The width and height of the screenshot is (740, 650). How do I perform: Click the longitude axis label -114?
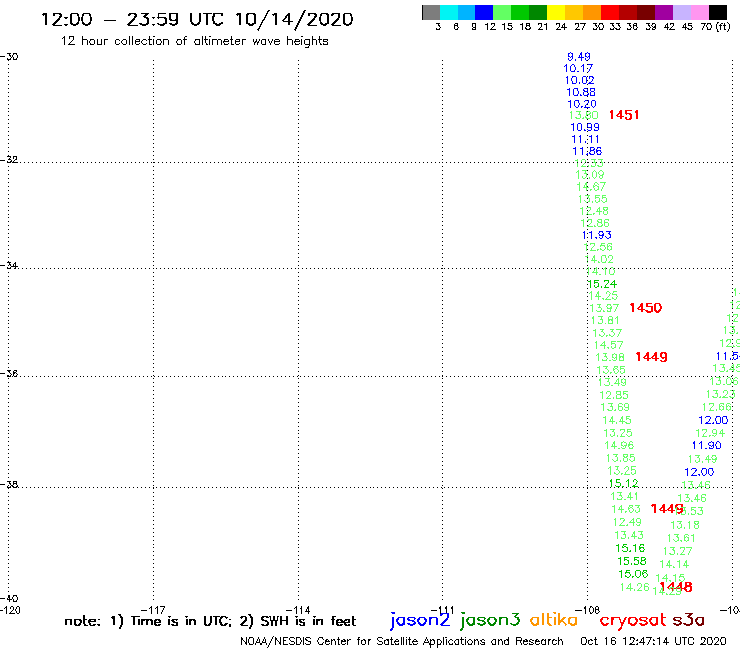coord(298,610)
